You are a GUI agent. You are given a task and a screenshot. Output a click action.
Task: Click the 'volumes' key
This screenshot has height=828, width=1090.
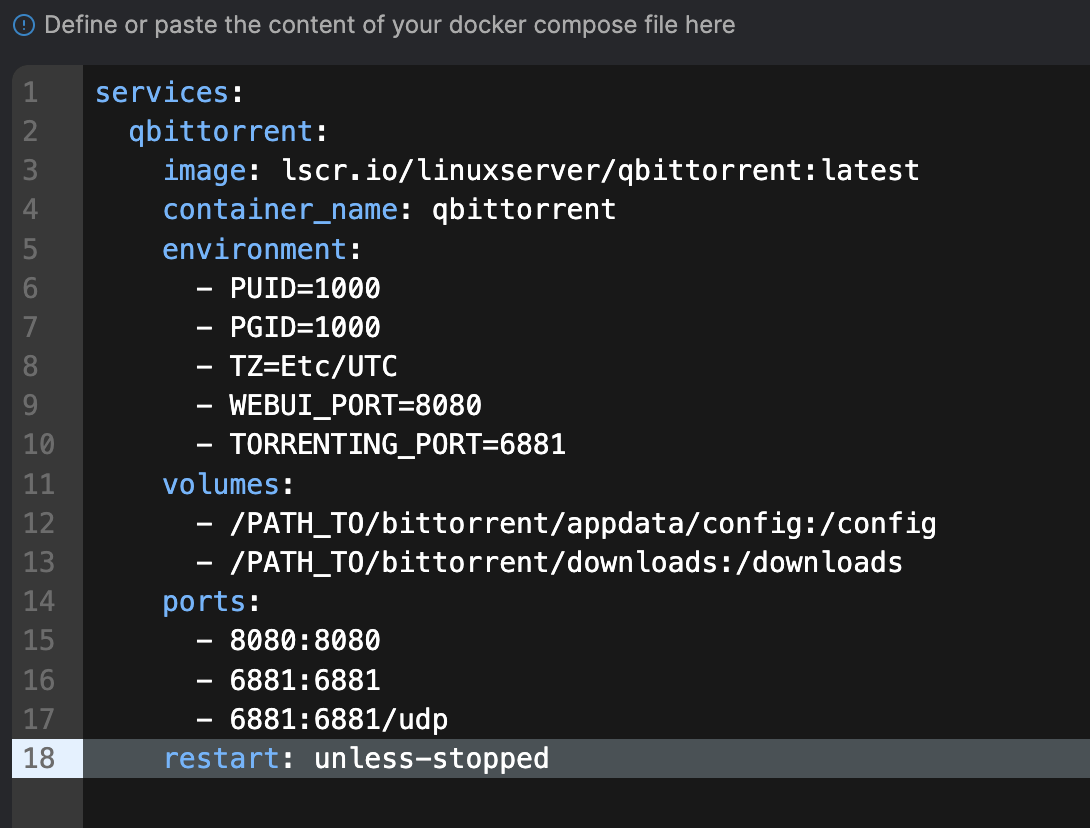point(221,484)
